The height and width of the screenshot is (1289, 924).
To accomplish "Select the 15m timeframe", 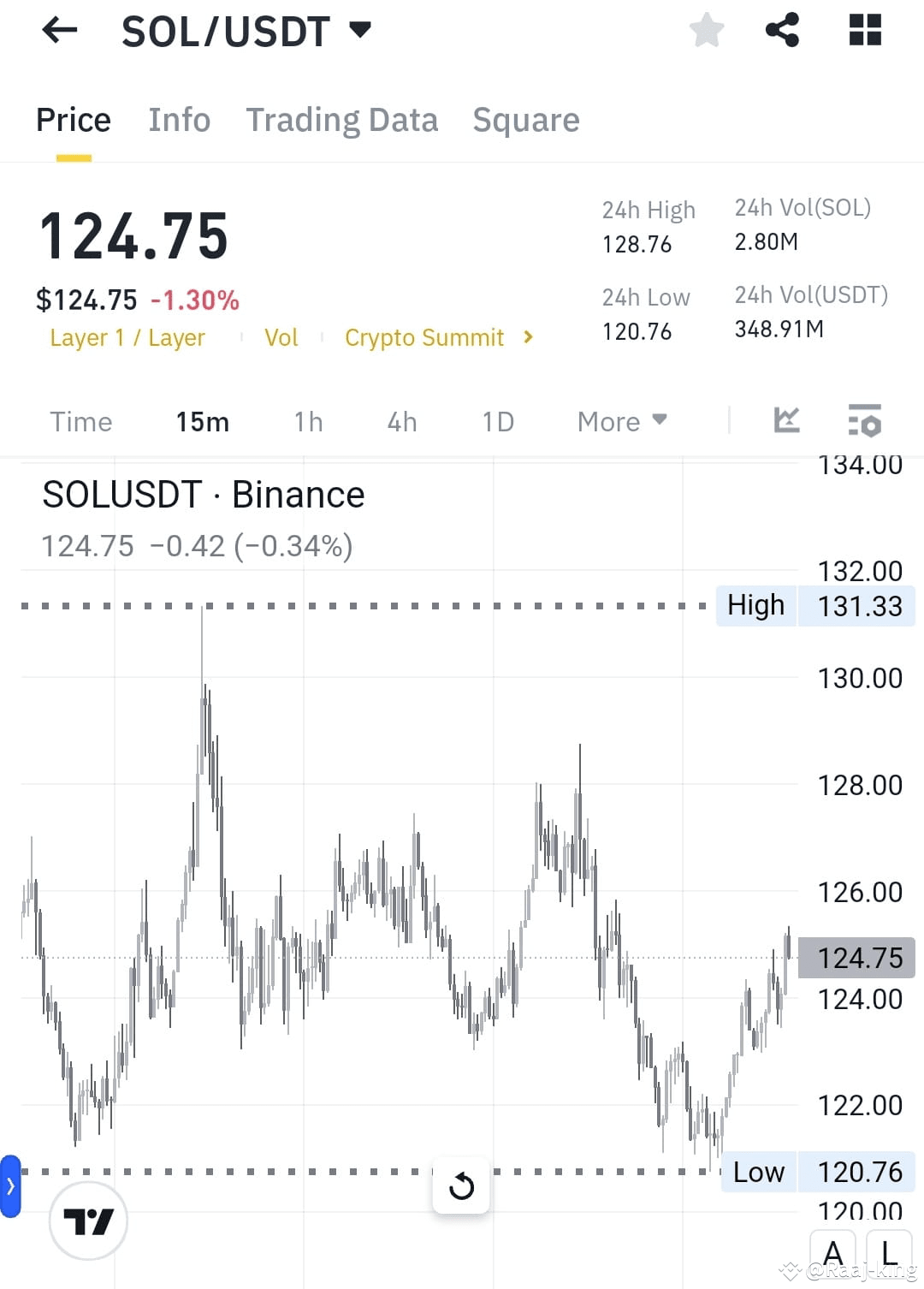I will click(202, 421).
